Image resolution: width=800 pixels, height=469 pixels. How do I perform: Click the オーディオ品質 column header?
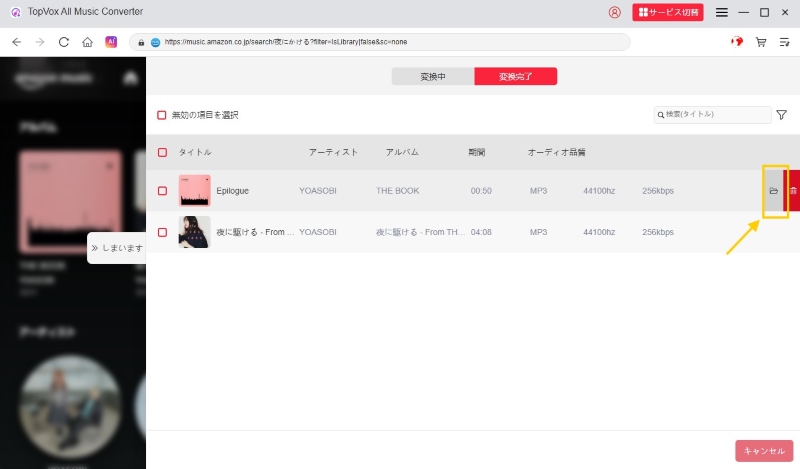coord(556,152)
